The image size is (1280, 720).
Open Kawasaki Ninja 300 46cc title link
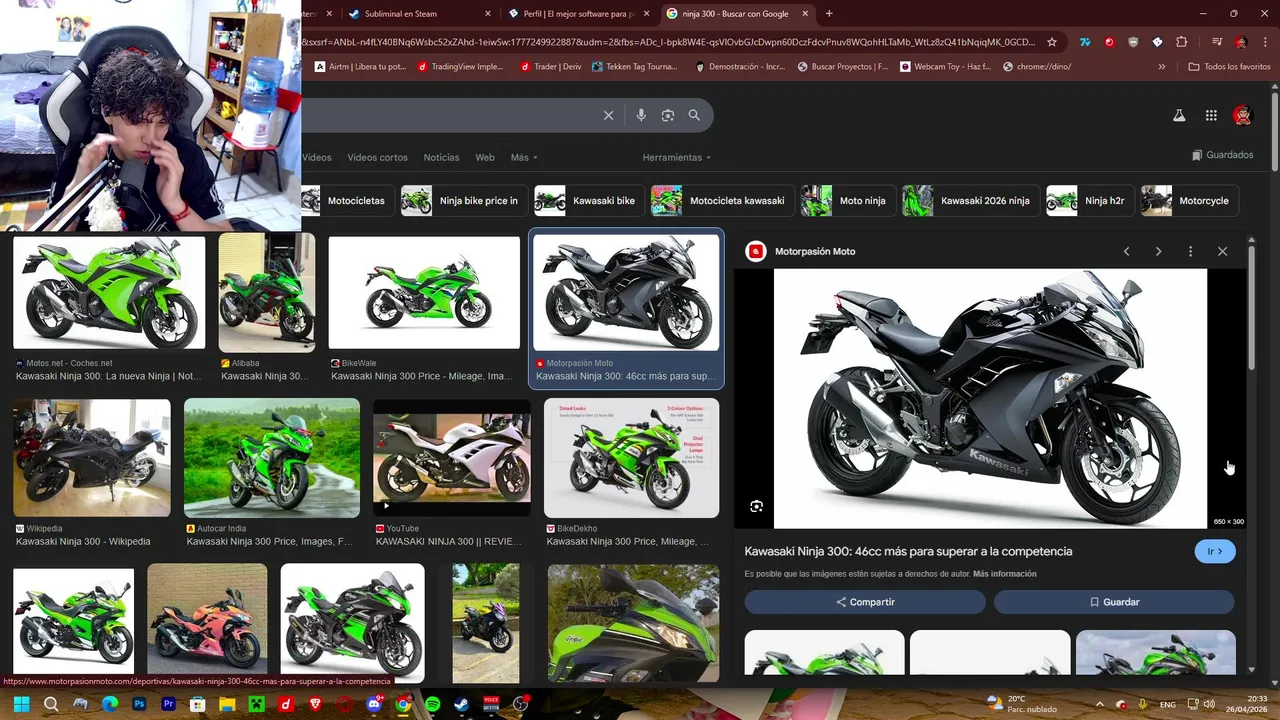click(x=908, y=551)
